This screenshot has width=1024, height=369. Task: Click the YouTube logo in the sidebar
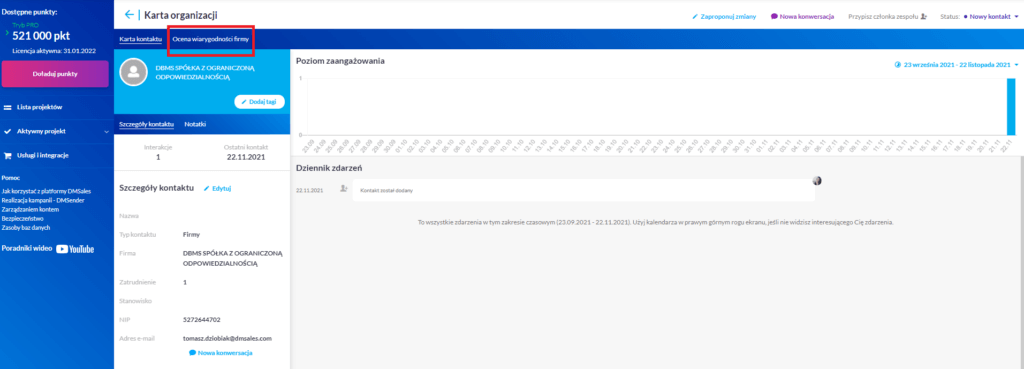(x=74, y=249)
